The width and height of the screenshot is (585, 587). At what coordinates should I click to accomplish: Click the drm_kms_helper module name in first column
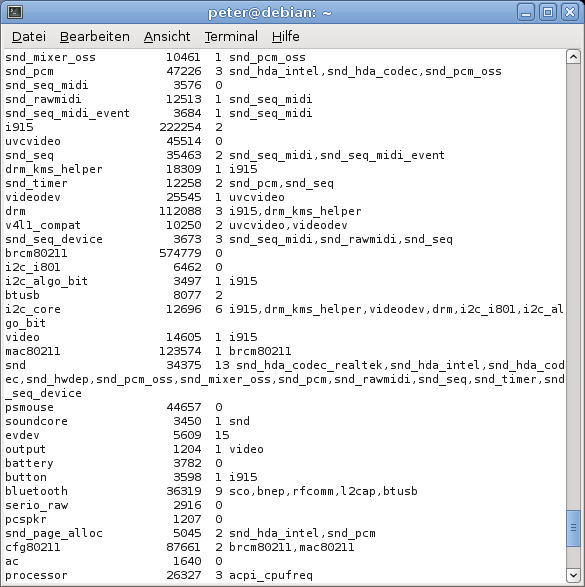pyautogui.click(x=54, y=169)
